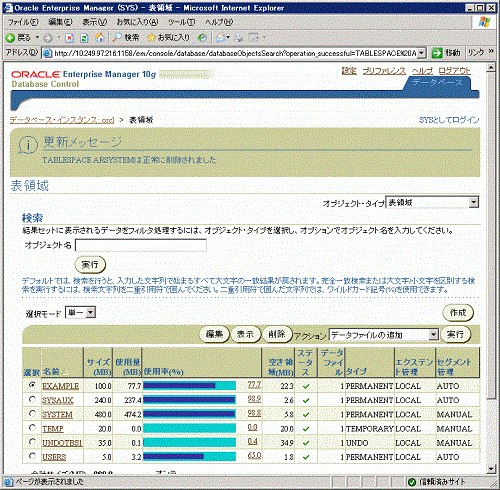500x490 pixels.
Task: Sort by 名前 column header
Action: pyautogui.click(x=51, y=372)
